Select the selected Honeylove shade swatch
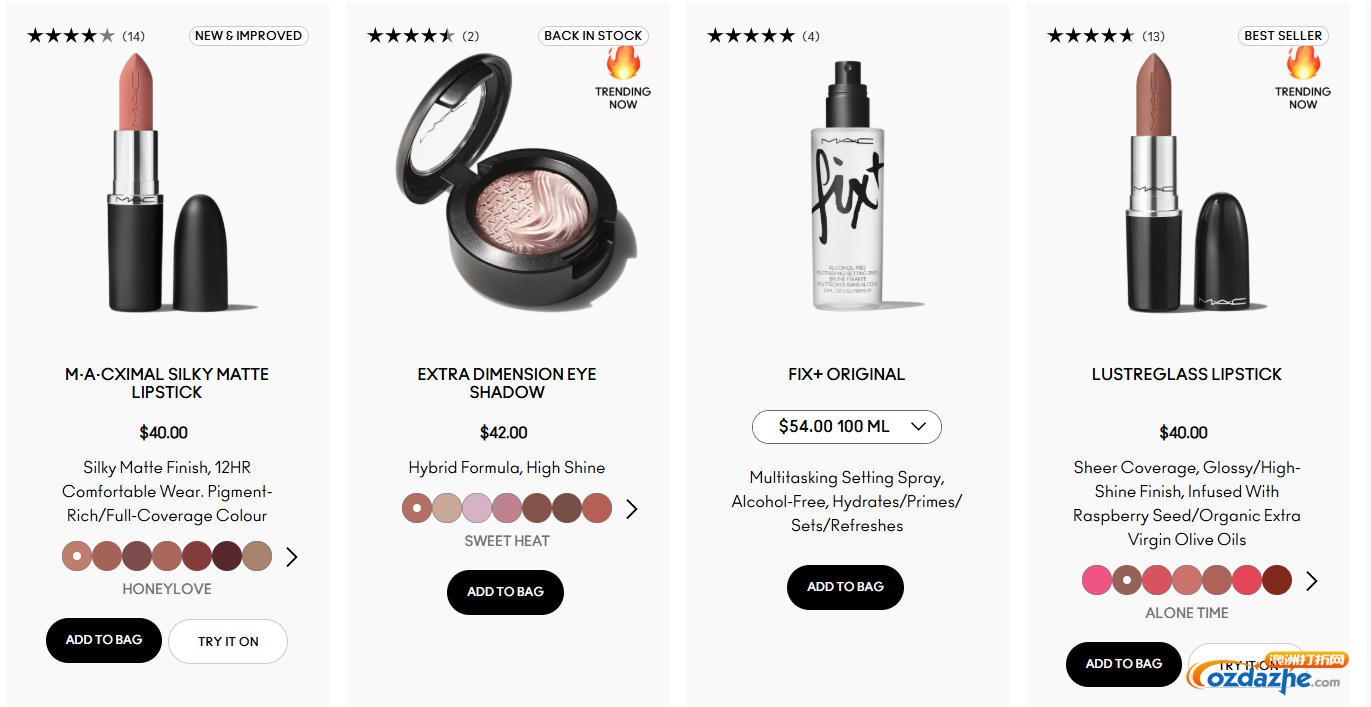 (77, 556)
